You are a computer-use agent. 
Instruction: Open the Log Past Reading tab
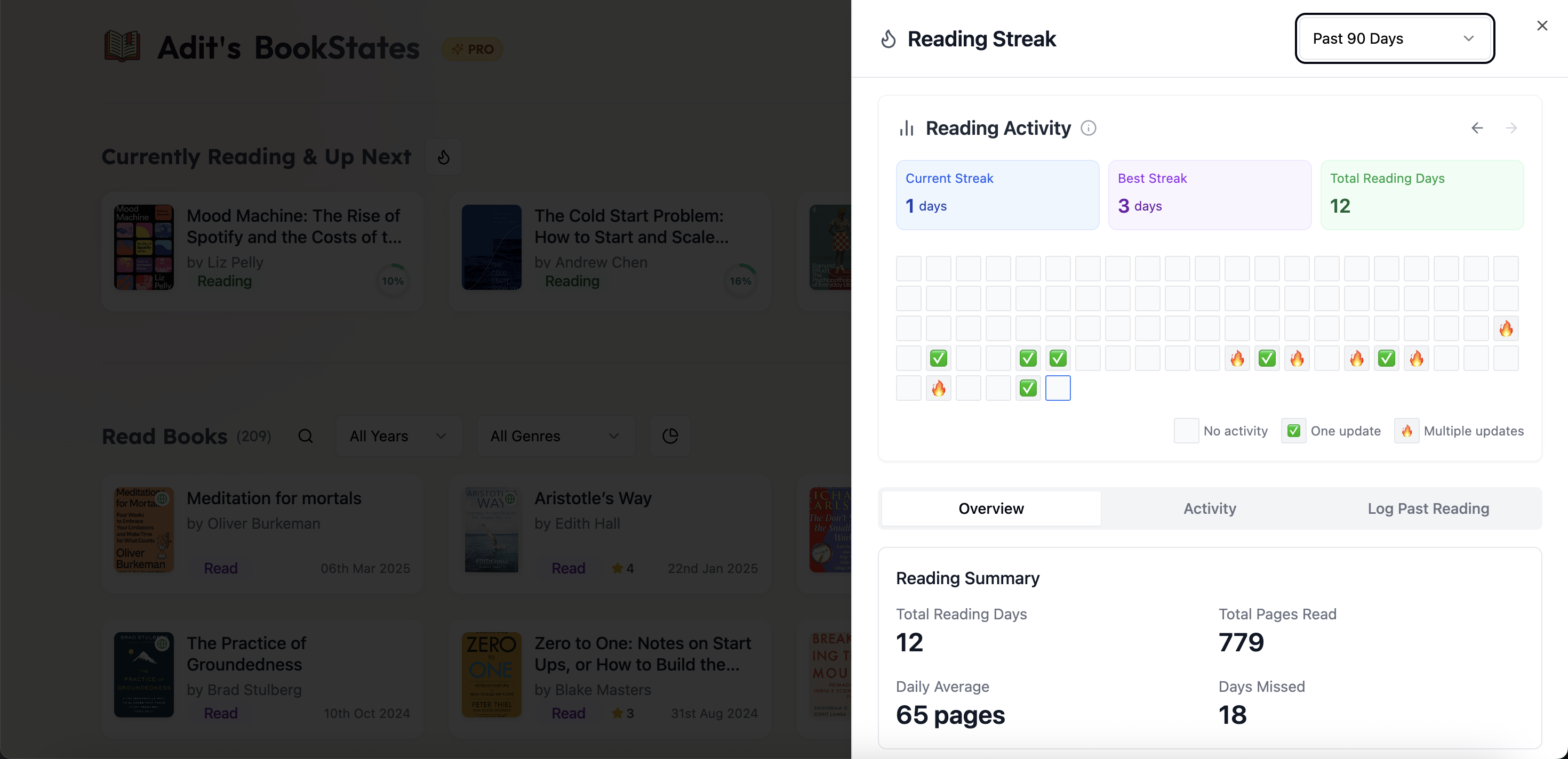(1428, 508)
